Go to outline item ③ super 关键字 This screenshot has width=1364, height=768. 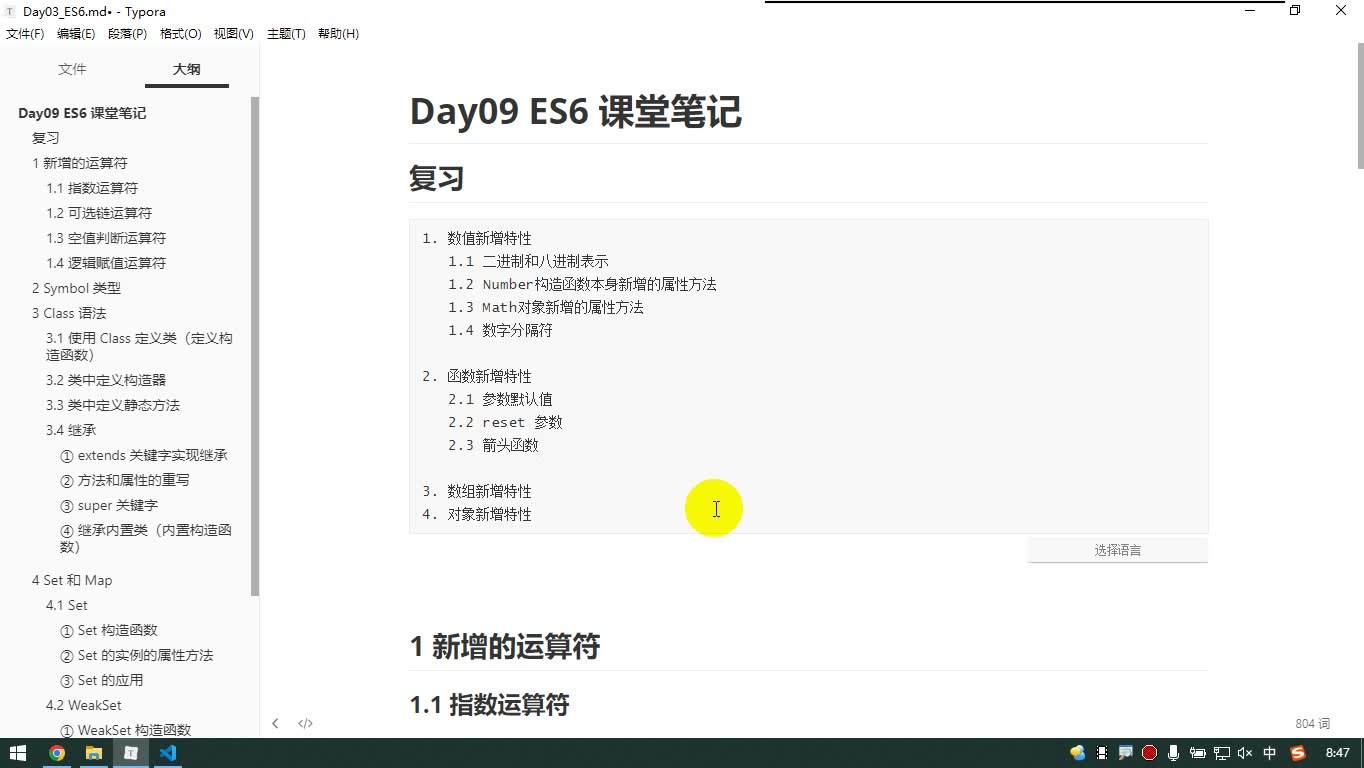coord(109,505)
